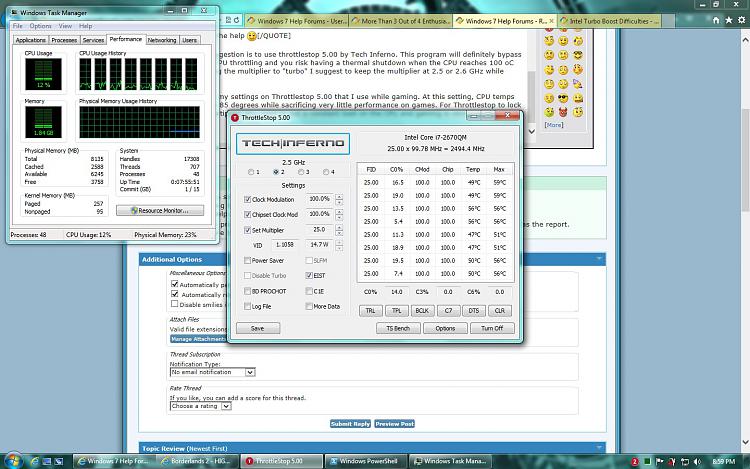Close the active Windows 7 Help Forums tab
The height and width of the screenshot is (469, 750).
pos(551,21)
